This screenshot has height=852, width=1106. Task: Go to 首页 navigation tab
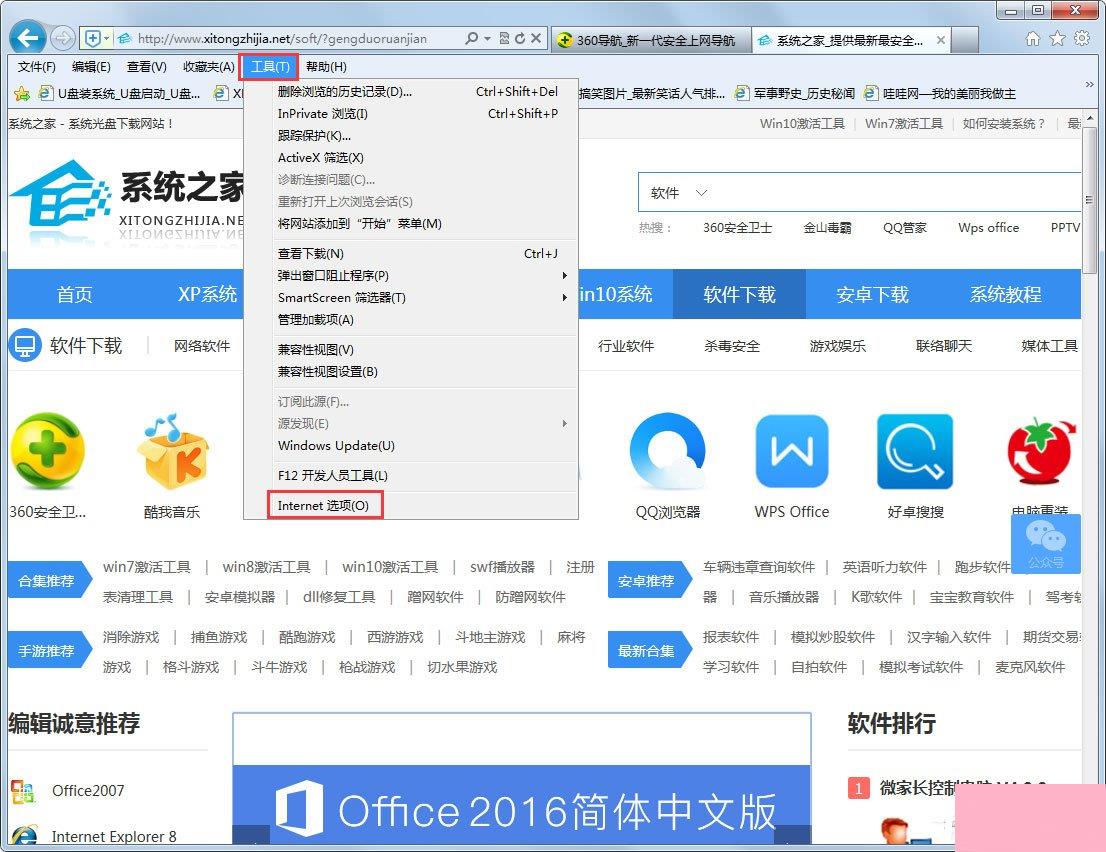click(74, 294)
